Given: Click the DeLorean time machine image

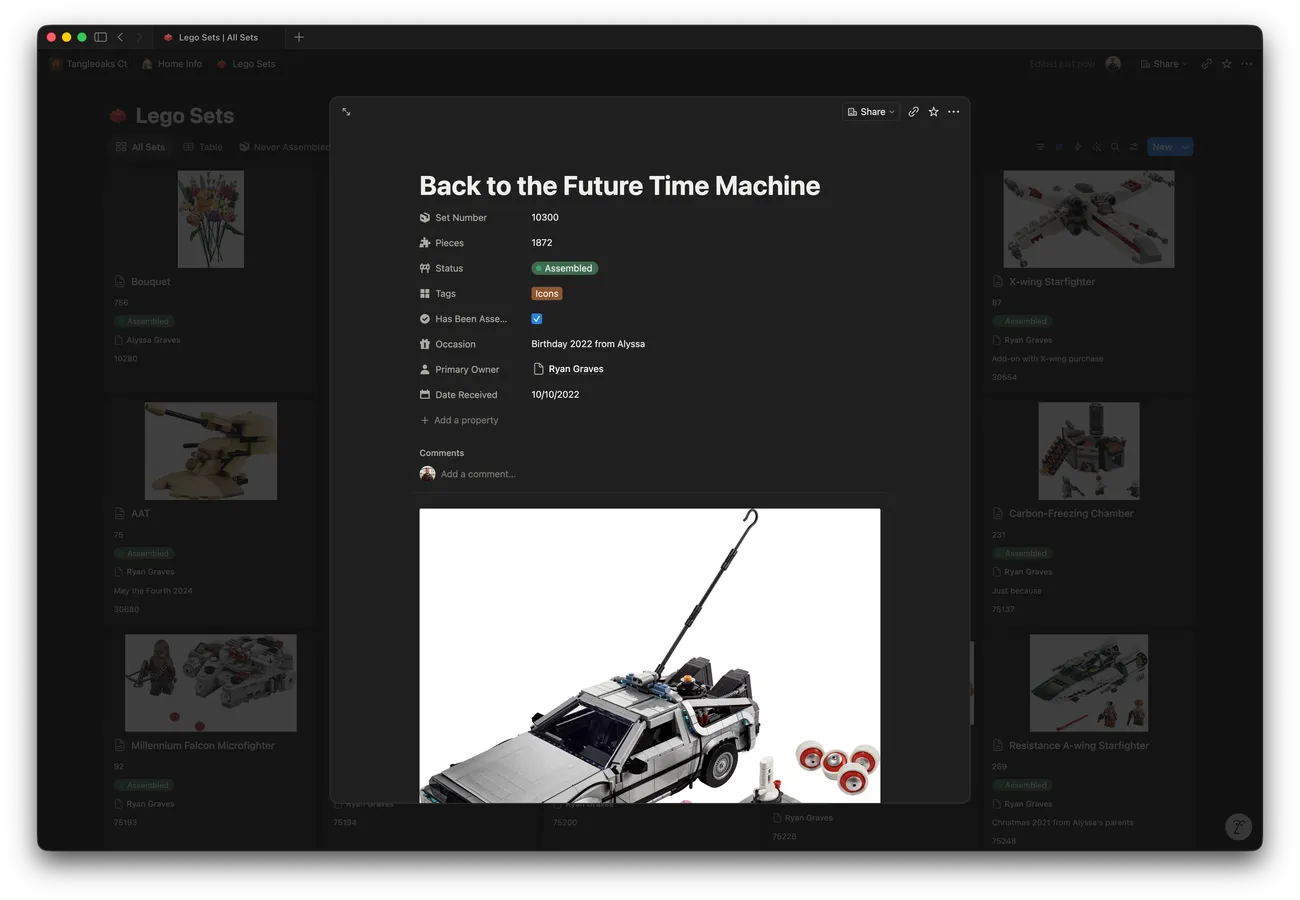Looking at the screenshot, I should click(x=650, y=656).
